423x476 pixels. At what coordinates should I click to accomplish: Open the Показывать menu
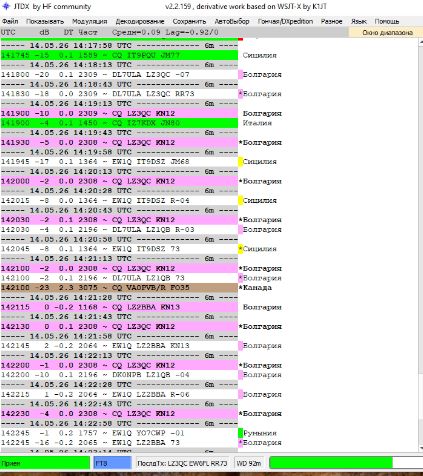pyautogui.click(x=45, y=21)
